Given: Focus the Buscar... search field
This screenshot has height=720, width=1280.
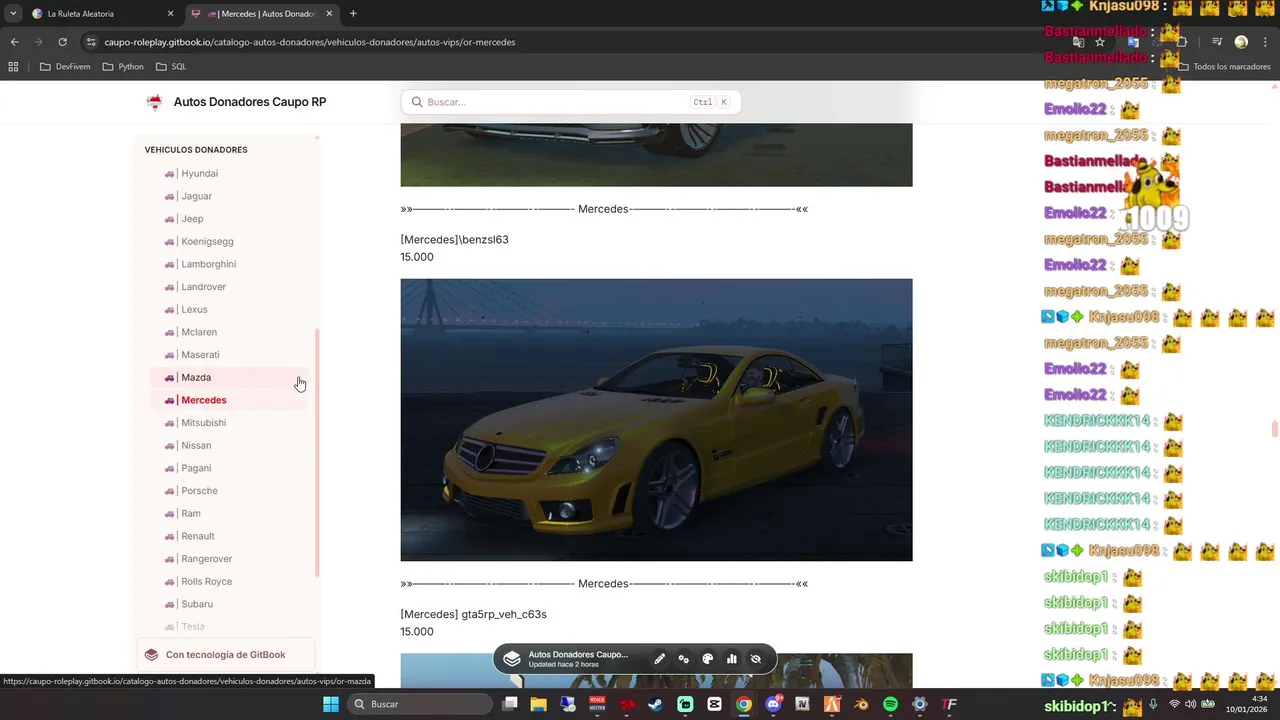Looking at the screenshot, I should tap(571, 102).
